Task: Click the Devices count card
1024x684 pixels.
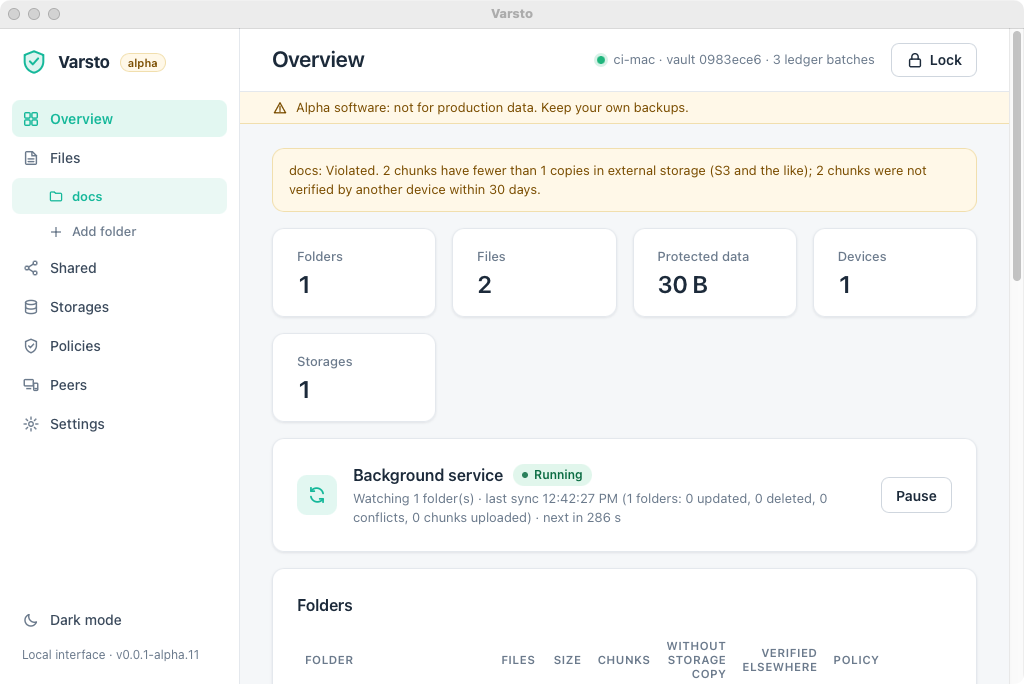Action: (x=895, y=272)
